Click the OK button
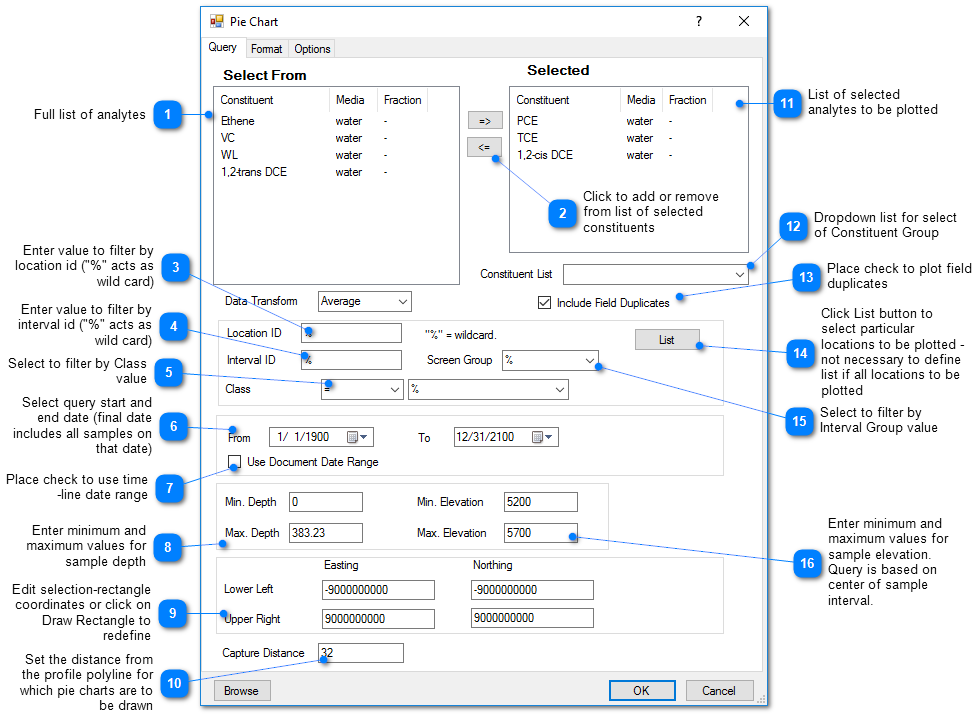 pyautogui.click(x=641, y=690)
